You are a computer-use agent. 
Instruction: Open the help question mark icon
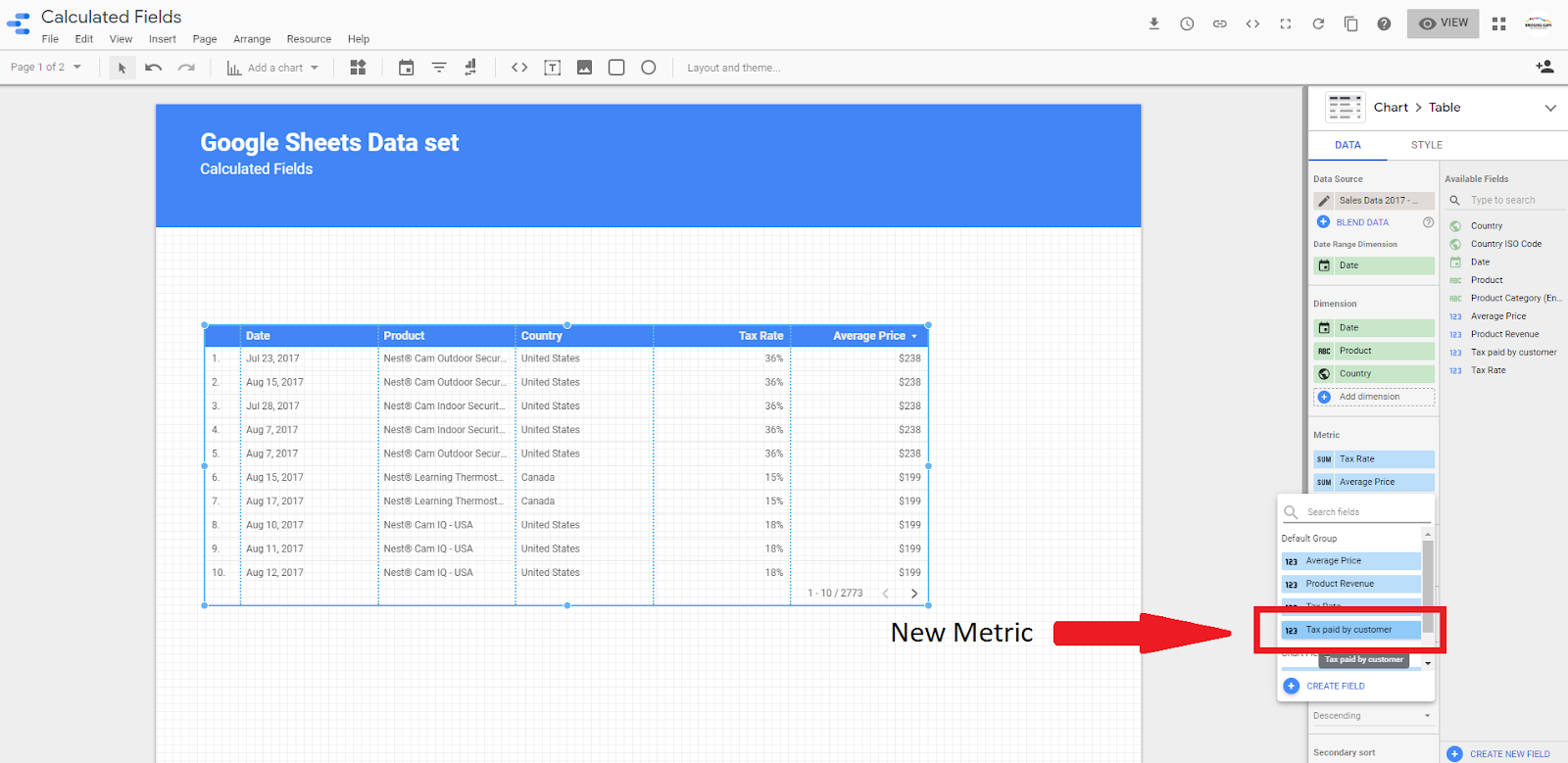pos(1384,24)
